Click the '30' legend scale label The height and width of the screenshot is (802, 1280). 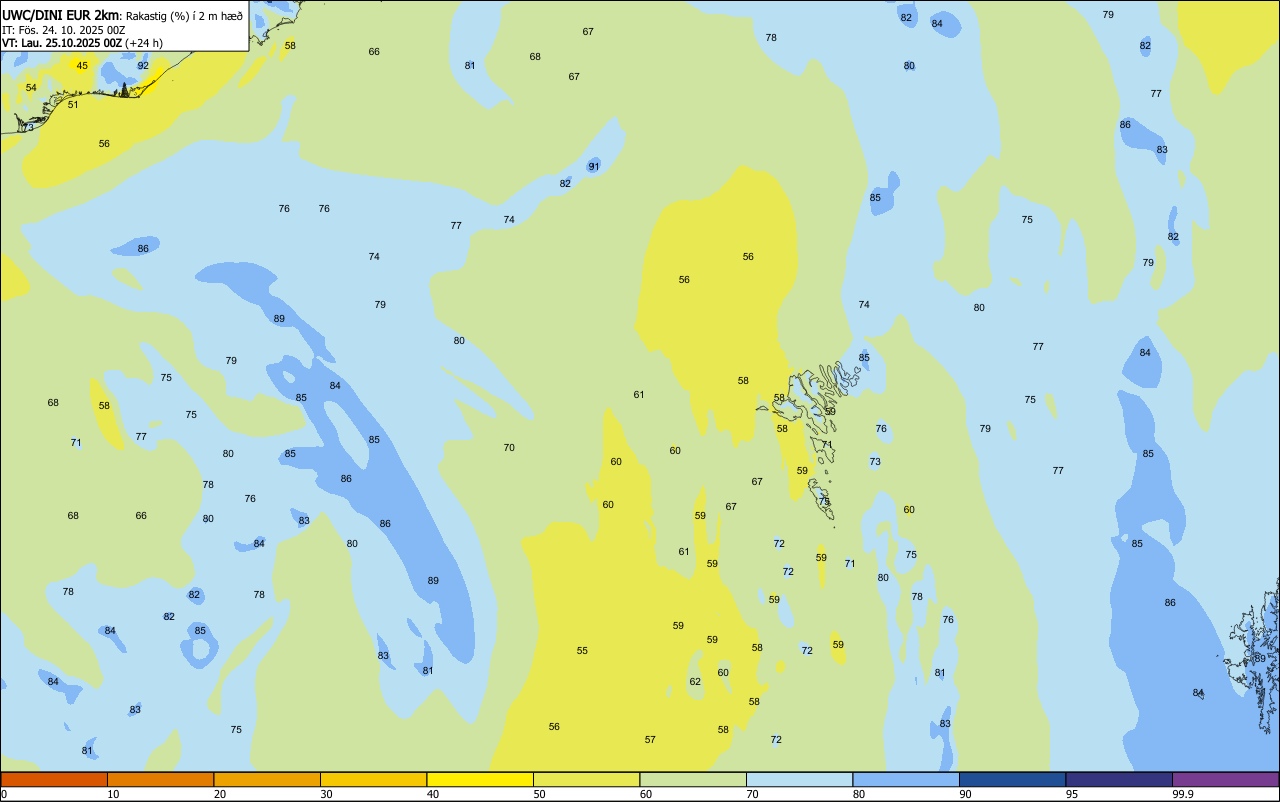click(x=326, y=794)
